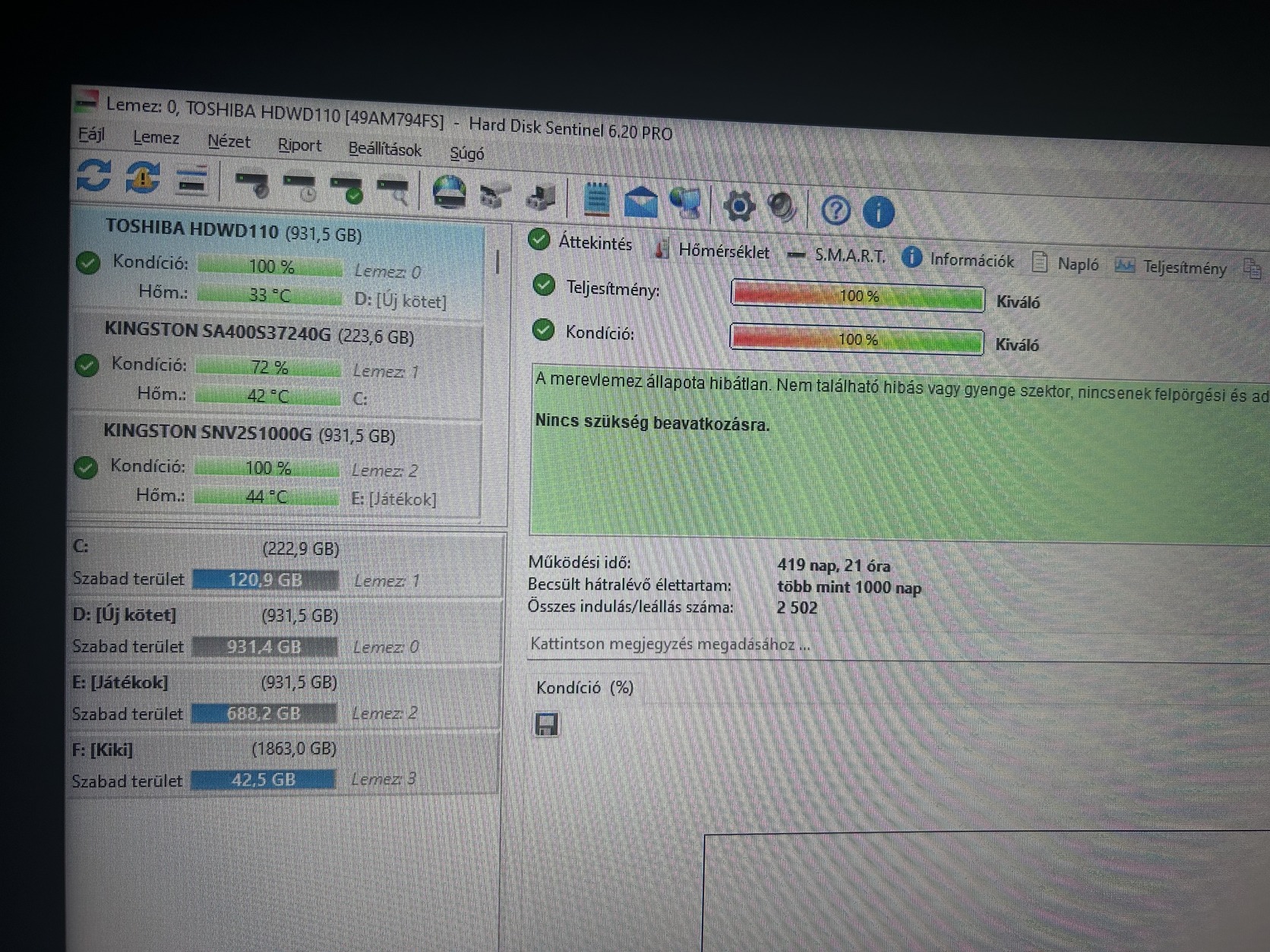This screenshot has height=952, width=1270.
Task: Click the app icon in the title bar
Action: coord(87,100)
